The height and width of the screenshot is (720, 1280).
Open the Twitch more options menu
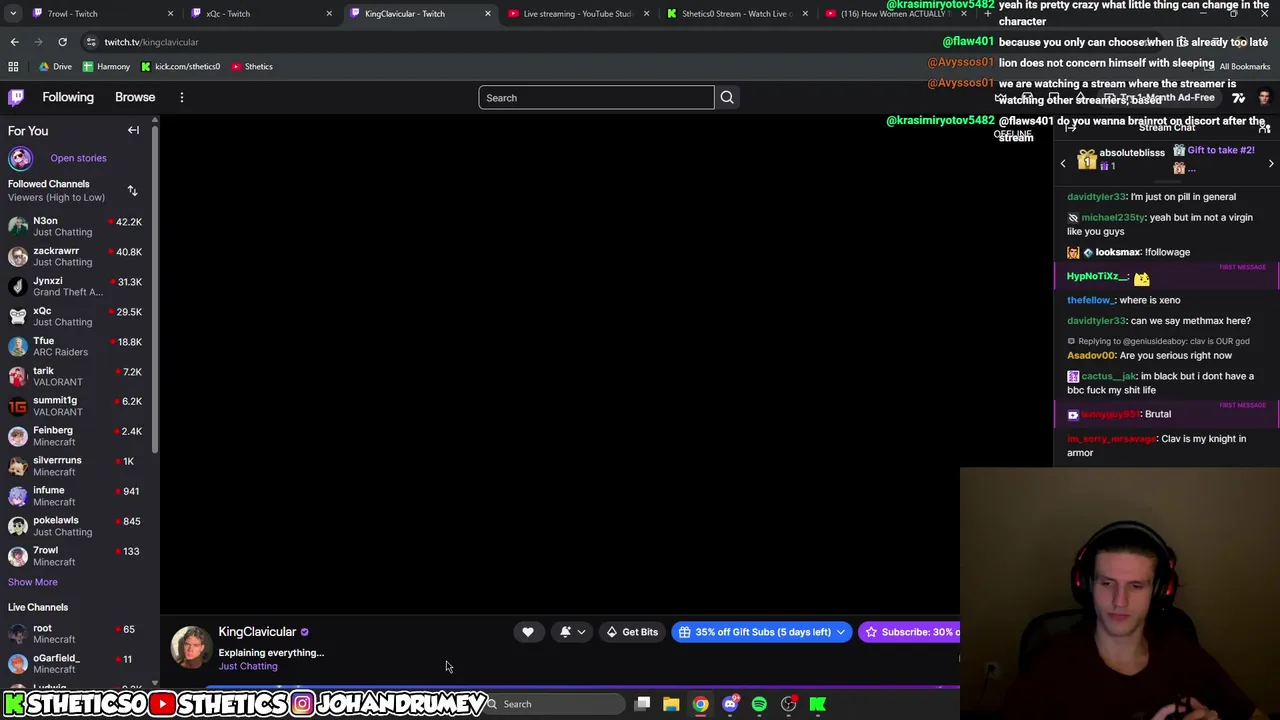pos(182,97)
